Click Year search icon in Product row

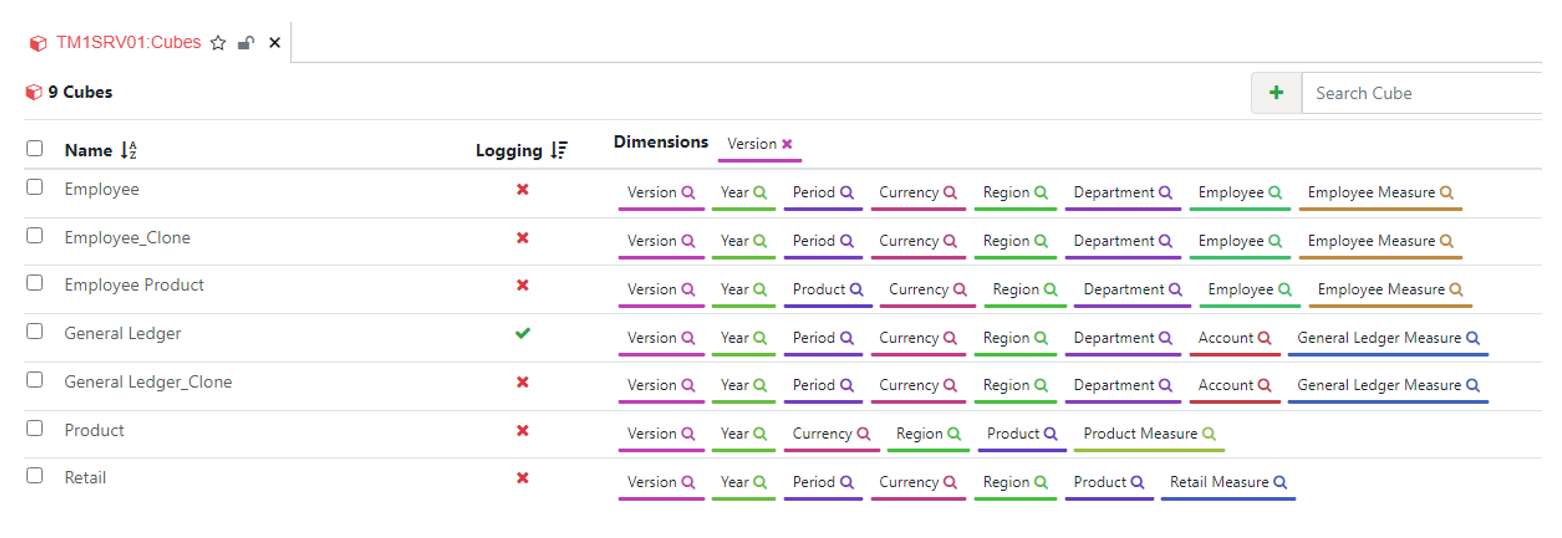tap(760, 434)
